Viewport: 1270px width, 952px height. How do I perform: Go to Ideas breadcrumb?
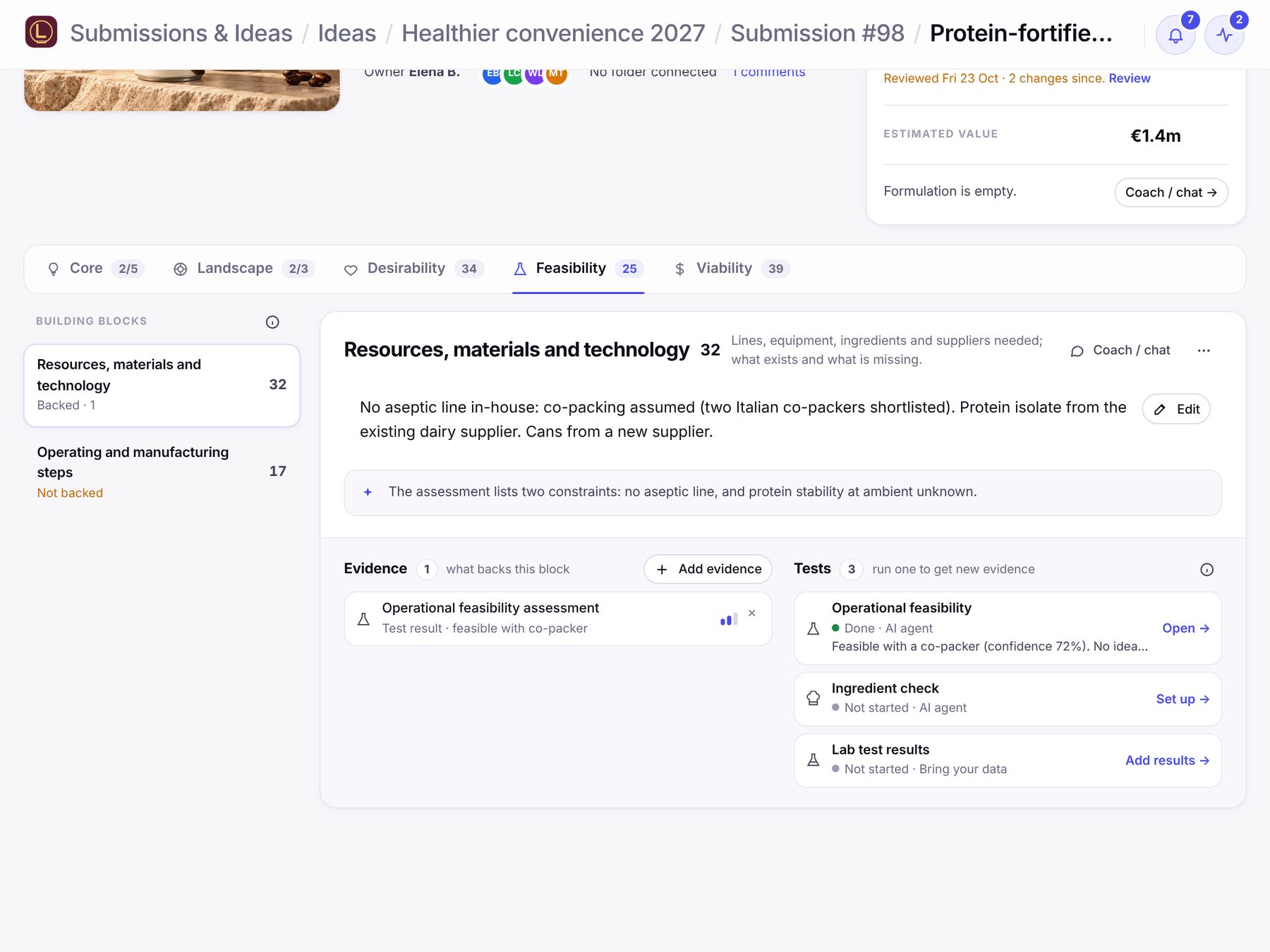[x=346, y=33]
